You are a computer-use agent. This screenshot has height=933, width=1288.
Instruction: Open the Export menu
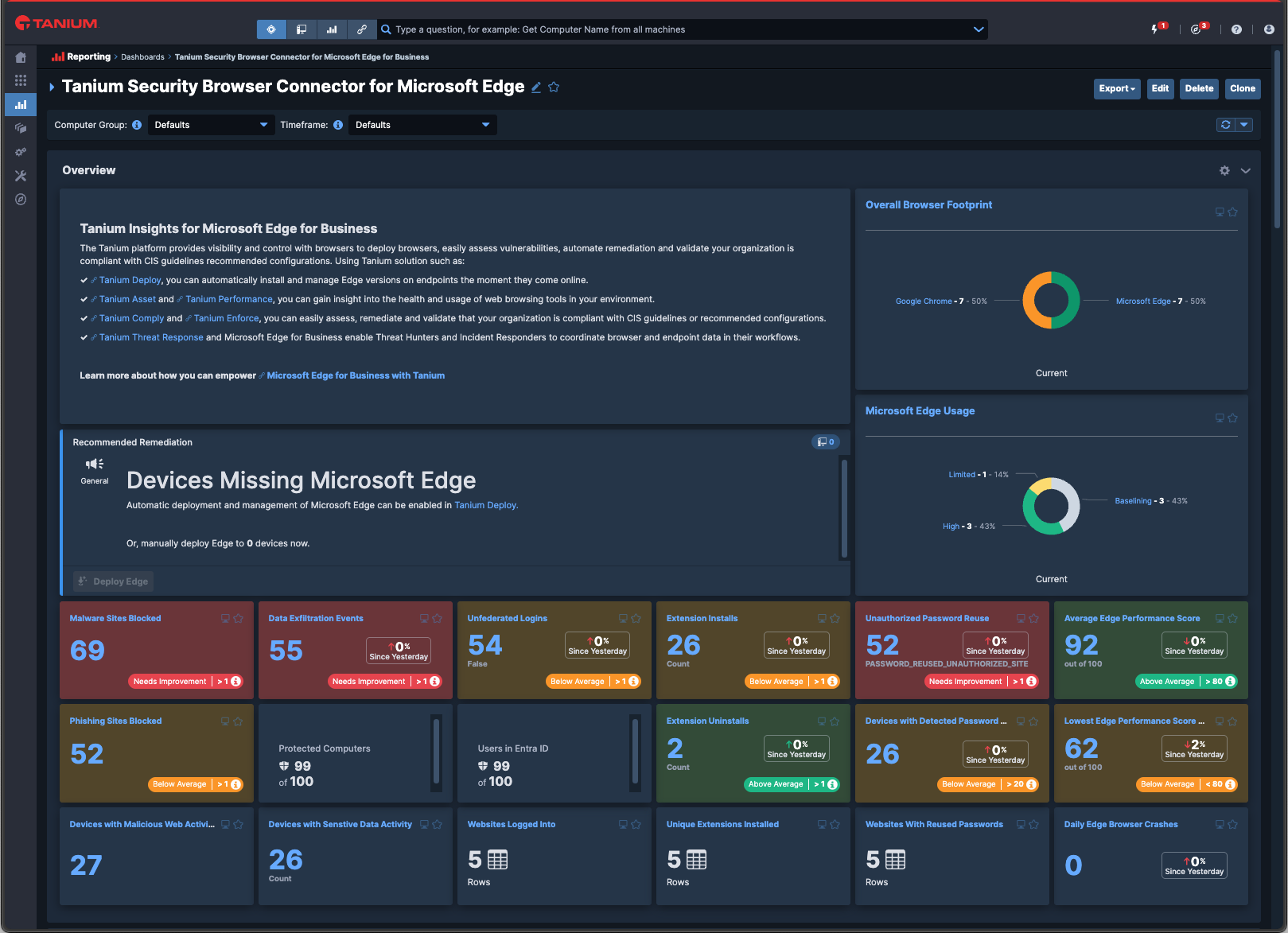point(1117,89)
